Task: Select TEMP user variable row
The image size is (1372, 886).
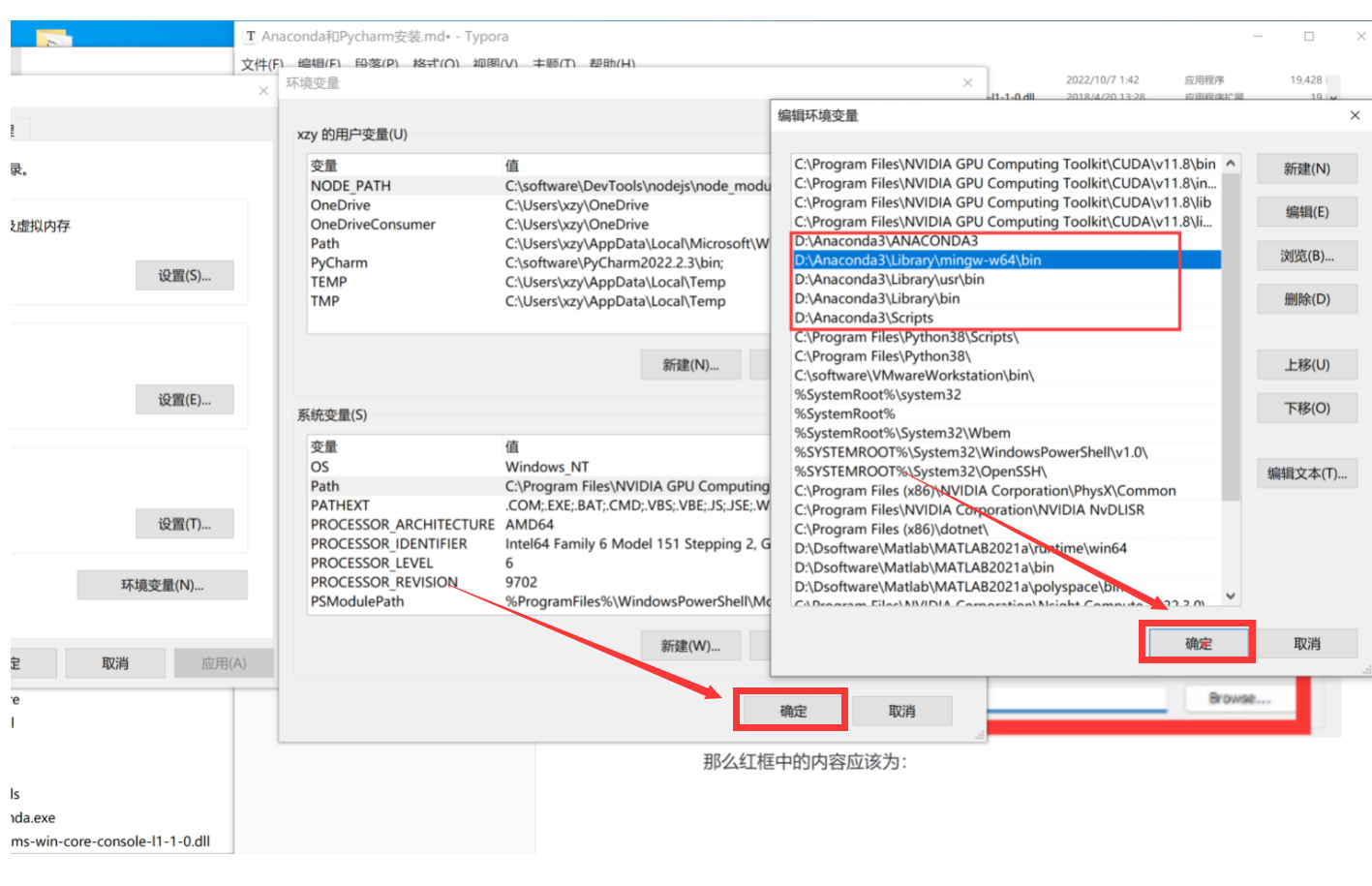Action: coord(540,282)
